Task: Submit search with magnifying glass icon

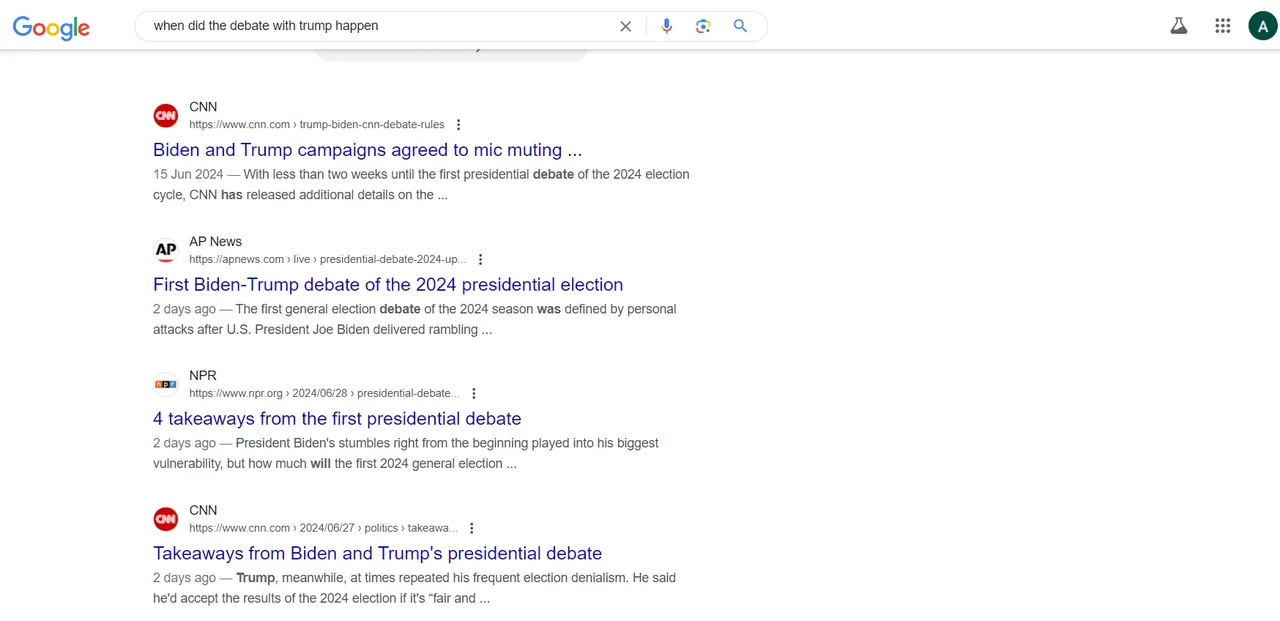Action: [740, 26]
